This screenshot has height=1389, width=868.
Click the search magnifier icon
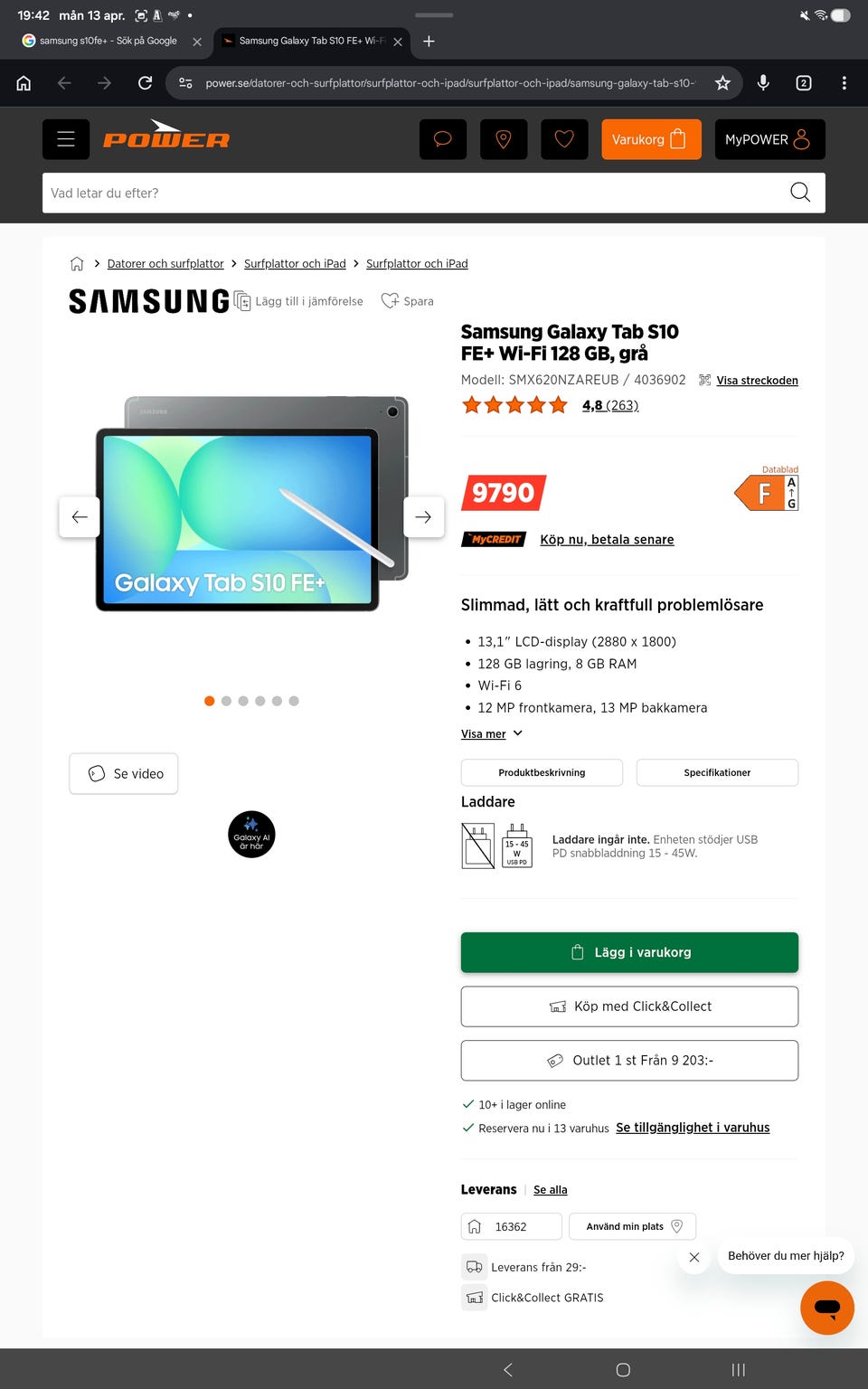tap(800, 193)
